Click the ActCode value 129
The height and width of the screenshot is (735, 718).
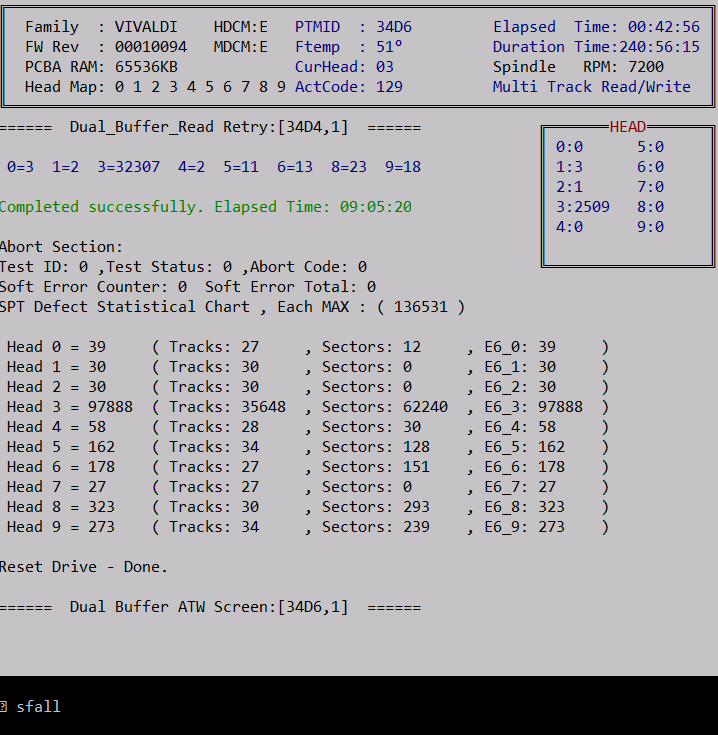click(389, 87)
